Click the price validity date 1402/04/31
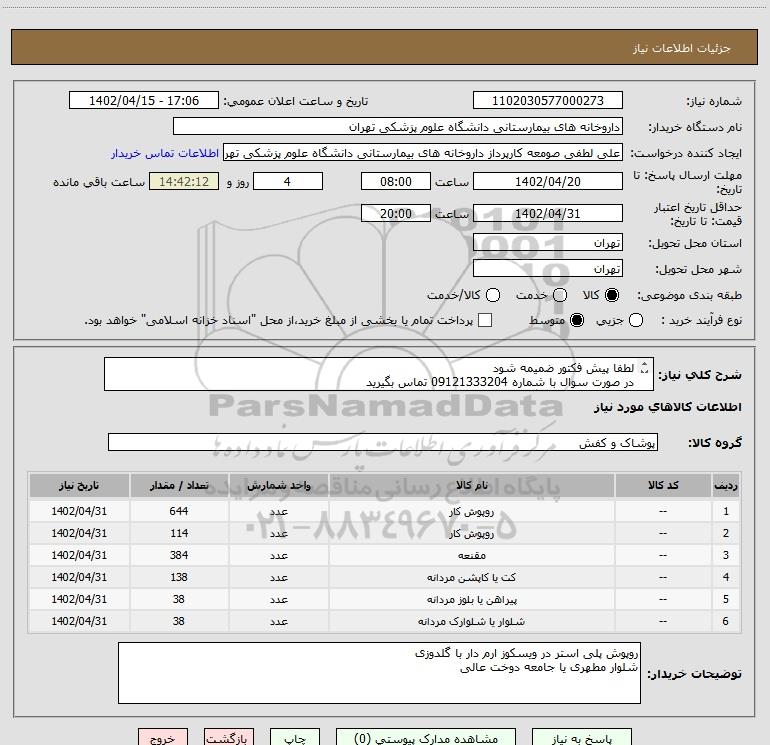 (548, 214)
